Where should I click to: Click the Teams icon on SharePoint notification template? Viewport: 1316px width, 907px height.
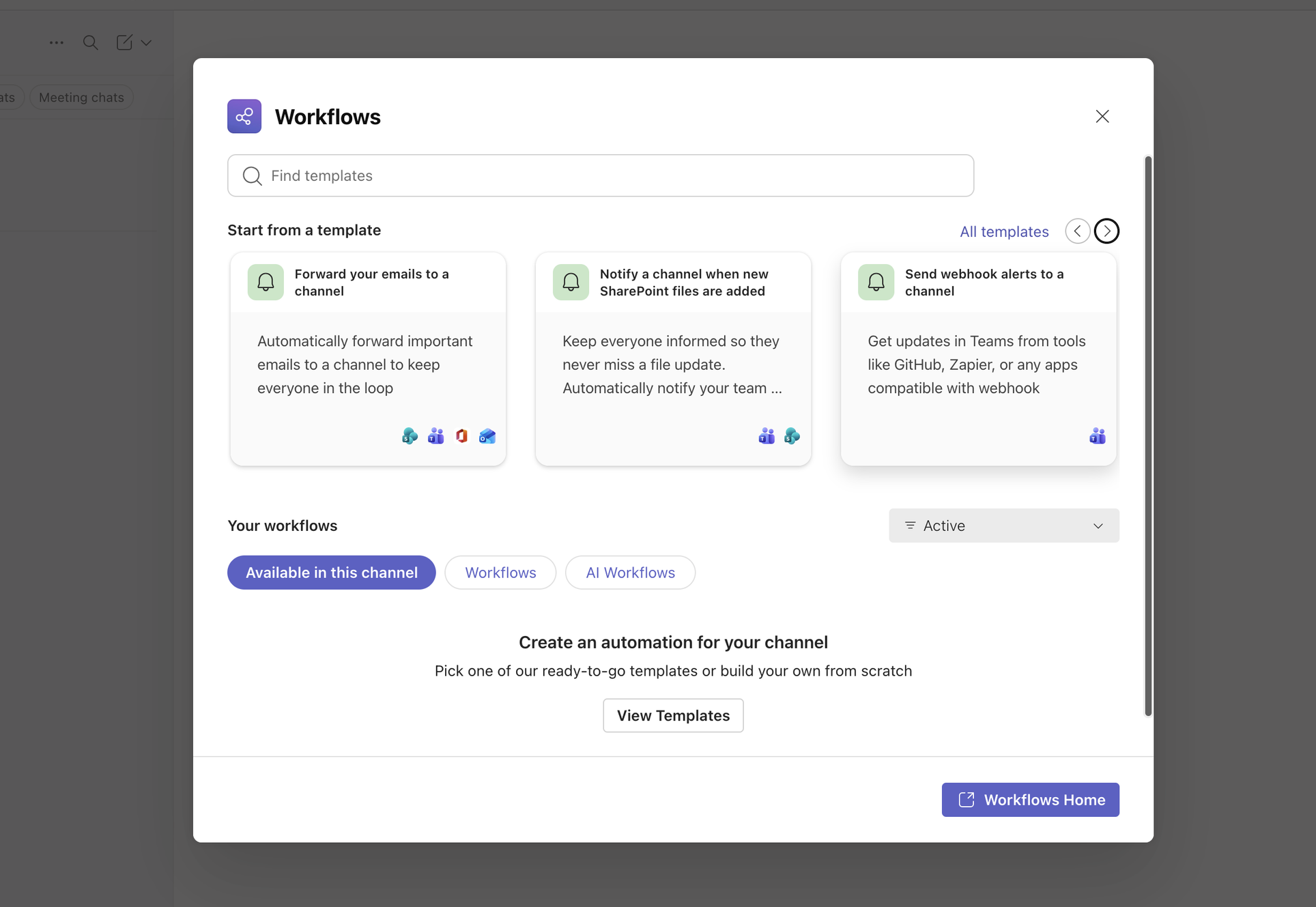pyautogui.click(x=767, y=436)
